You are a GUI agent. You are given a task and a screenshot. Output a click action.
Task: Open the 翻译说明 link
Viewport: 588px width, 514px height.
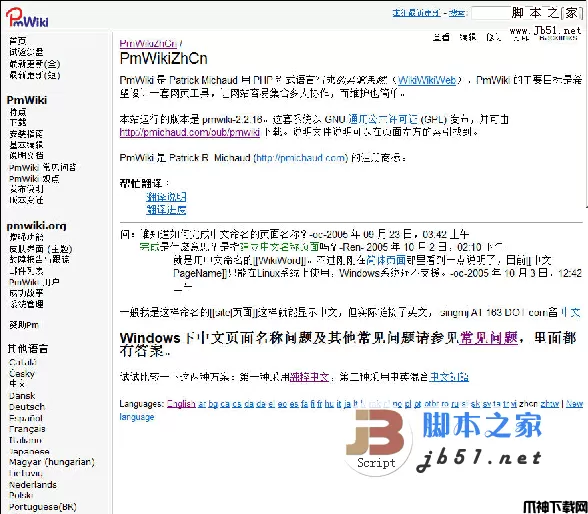click(166, 197)
